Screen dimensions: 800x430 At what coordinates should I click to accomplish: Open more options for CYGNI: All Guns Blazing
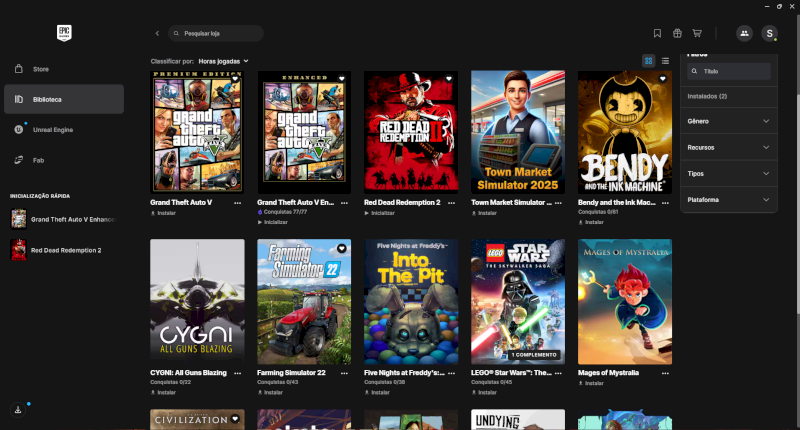click(237, 373)
